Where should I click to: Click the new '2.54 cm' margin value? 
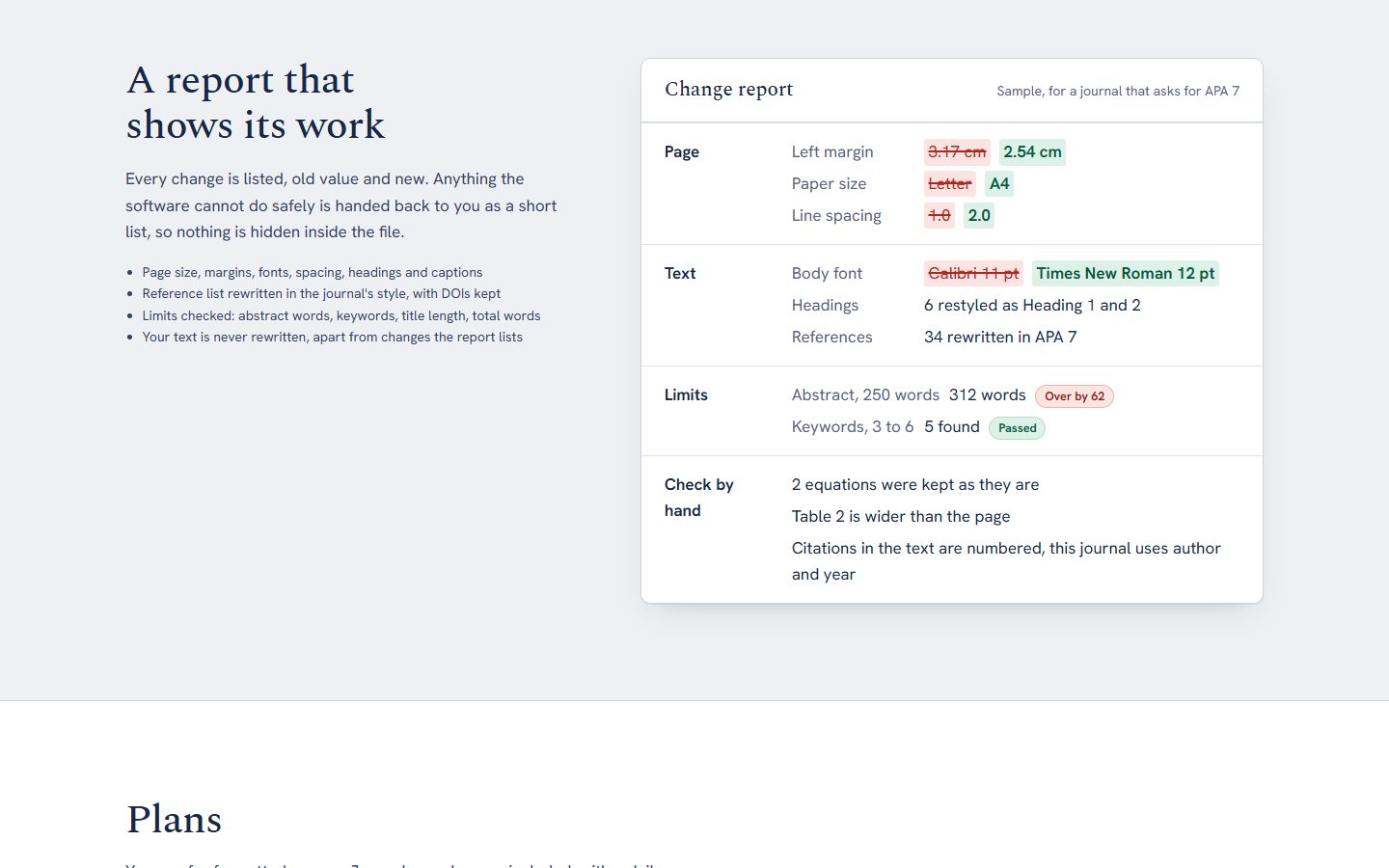point(1032,152)
